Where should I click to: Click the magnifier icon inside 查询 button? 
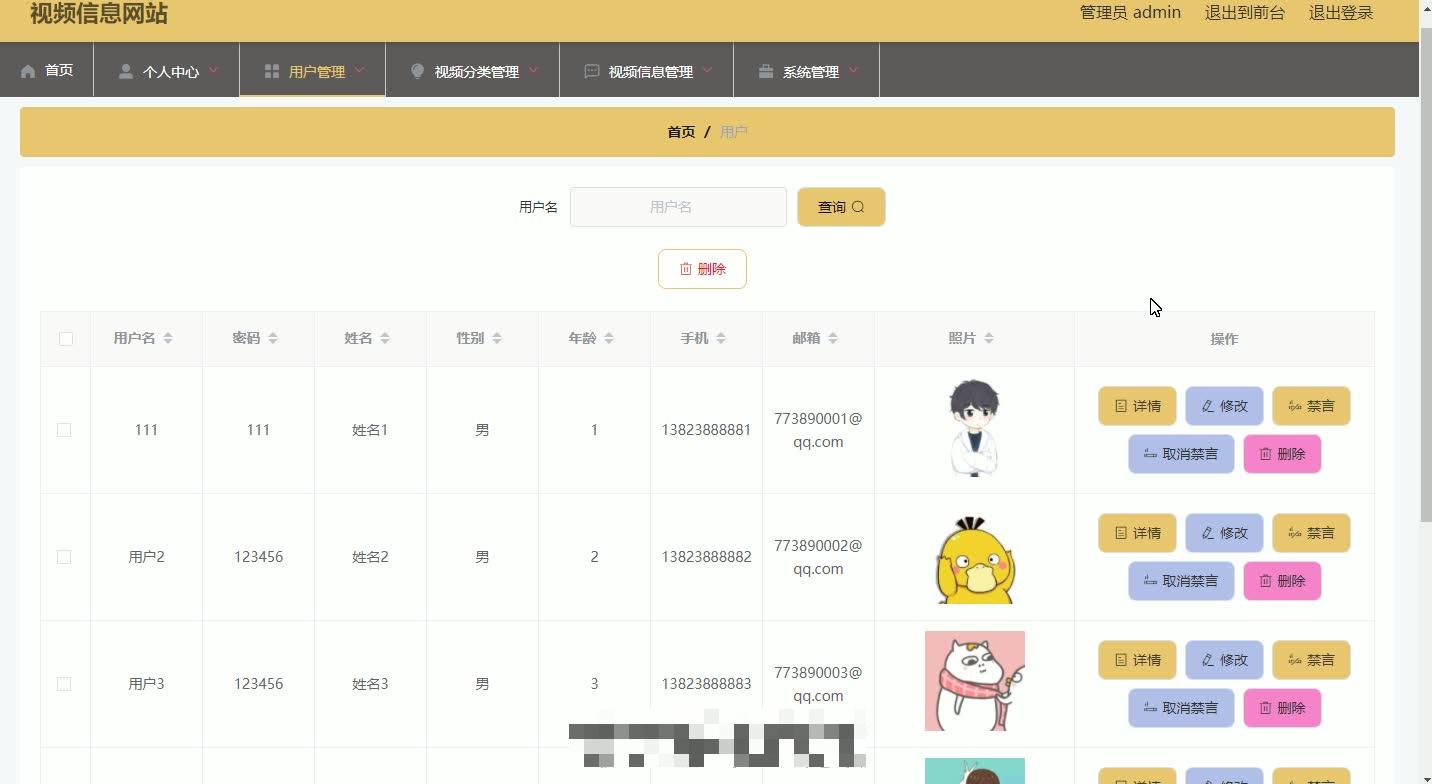tap(858, 206)
